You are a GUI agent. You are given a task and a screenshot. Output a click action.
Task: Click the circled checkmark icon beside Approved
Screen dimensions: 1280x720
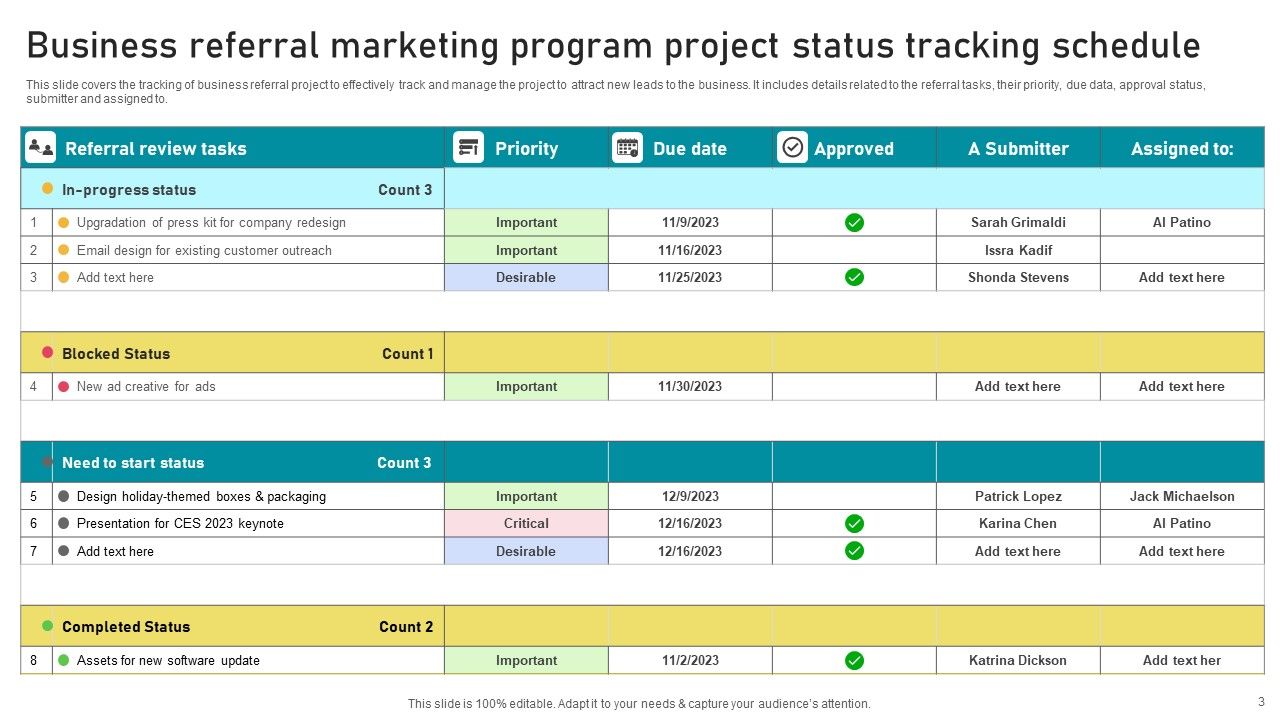792,147
